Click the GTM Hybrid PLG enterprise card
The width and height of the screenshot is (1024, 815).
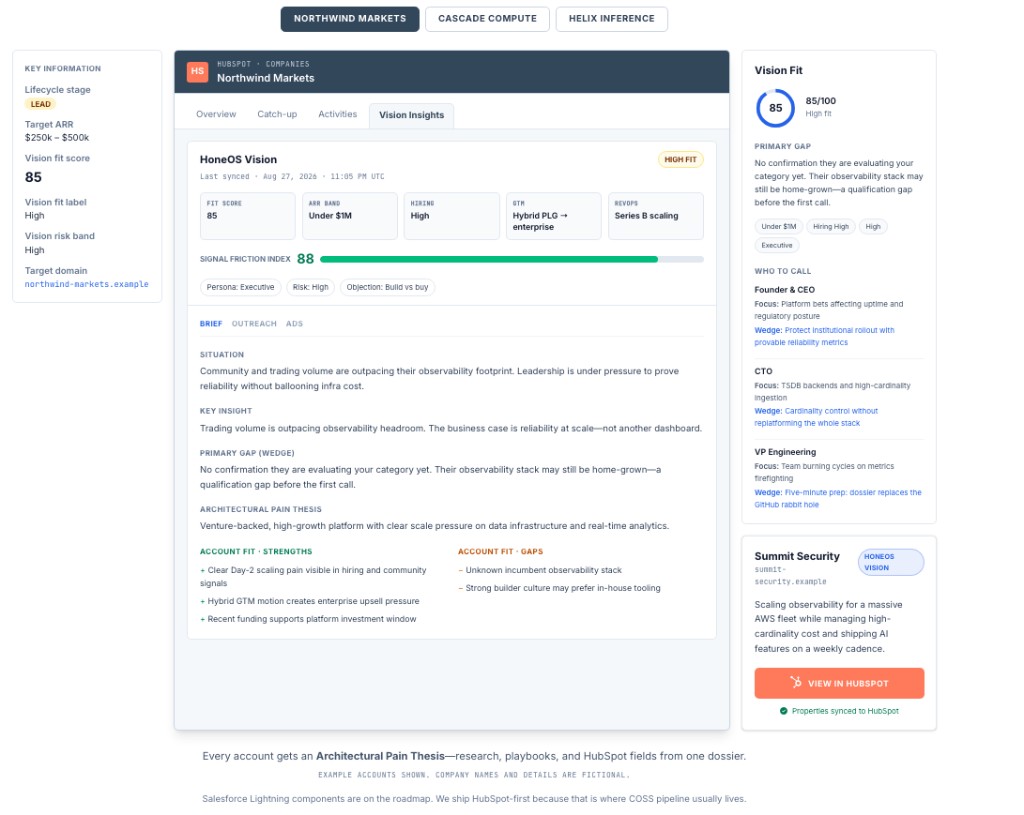554,216
